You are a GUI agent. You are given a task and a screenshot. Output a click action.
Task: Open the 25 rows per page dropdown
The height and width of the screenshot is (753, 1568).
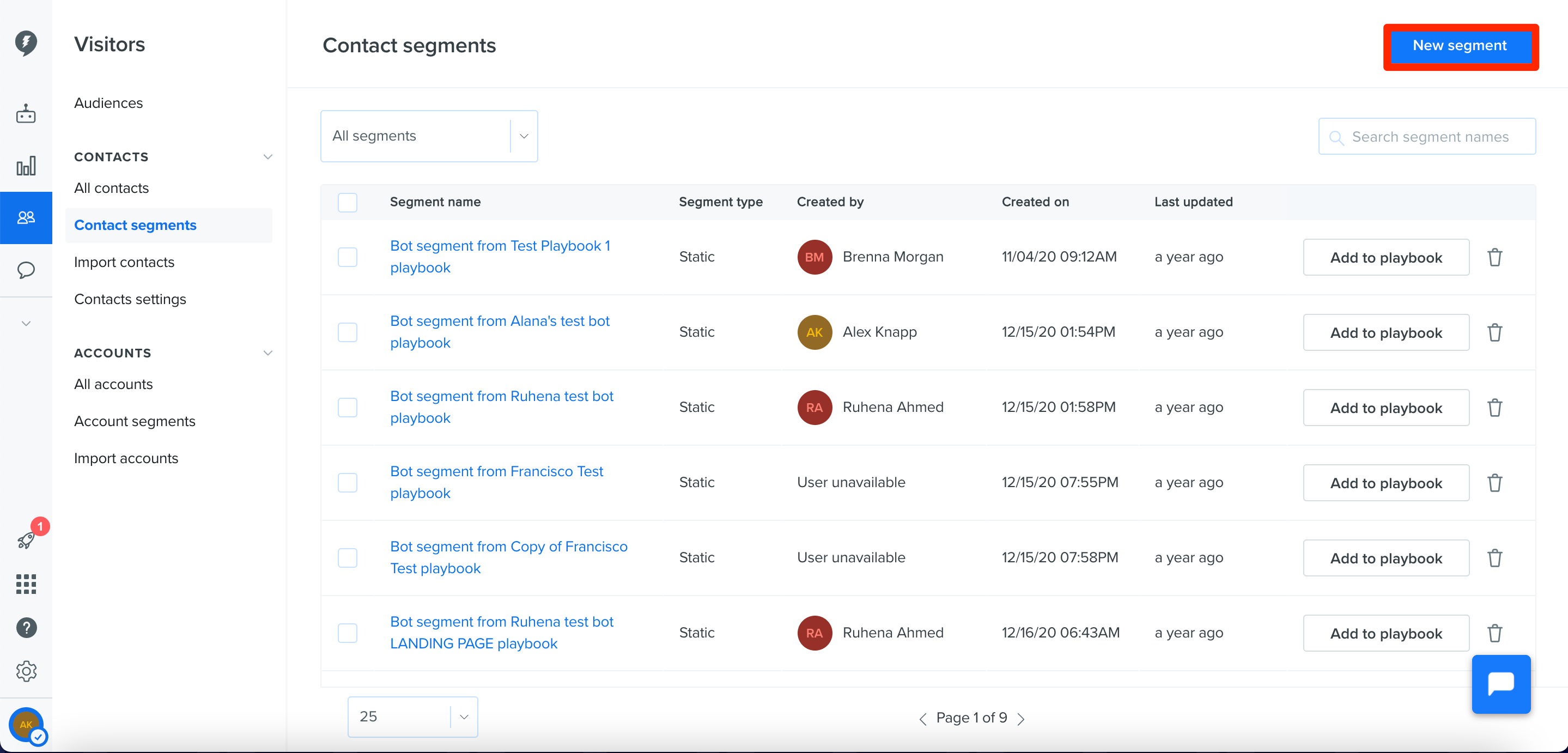pos(412,716)
